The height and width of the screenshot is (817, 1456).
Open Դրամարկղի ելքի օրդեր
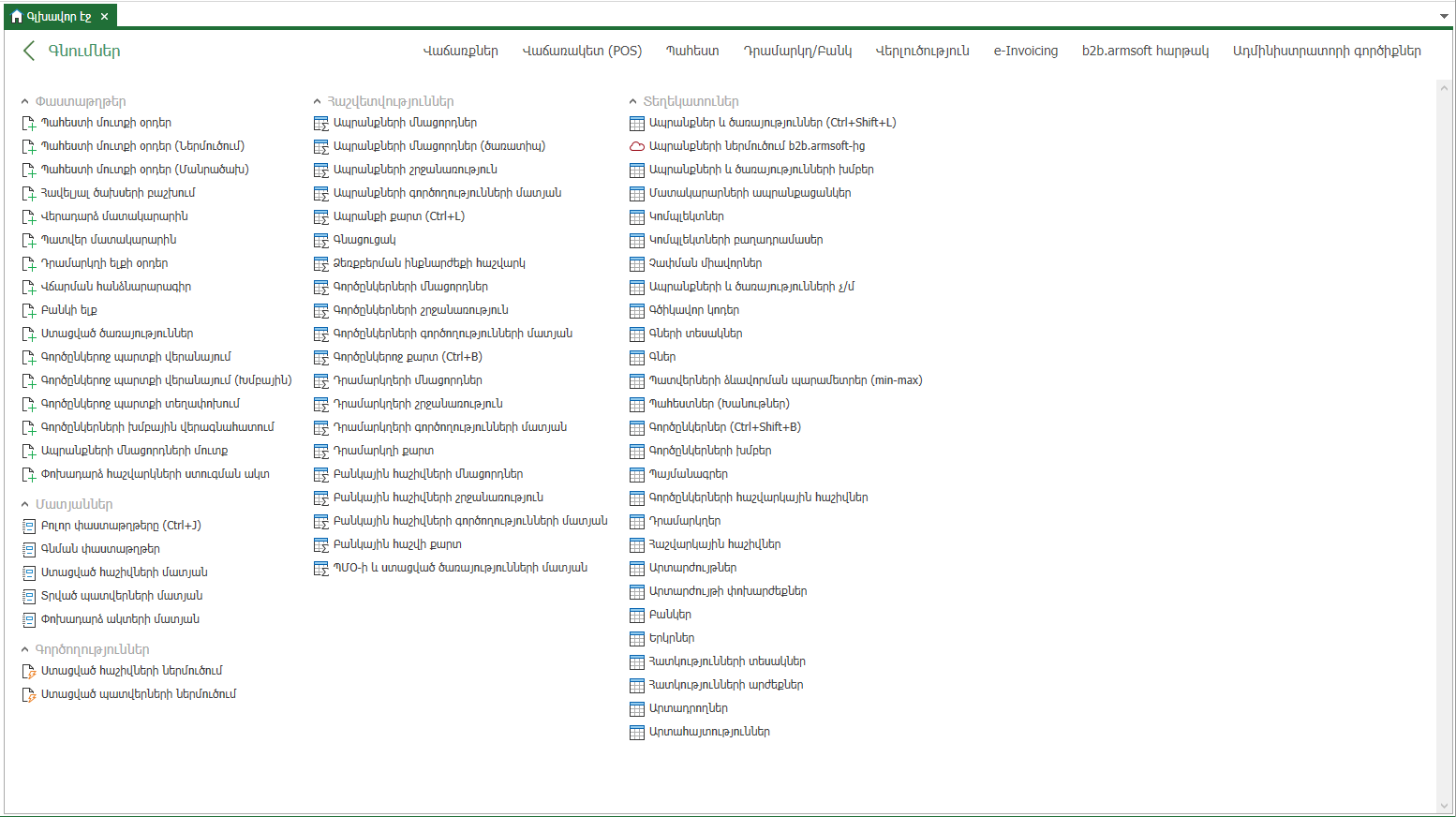point(105,263)
